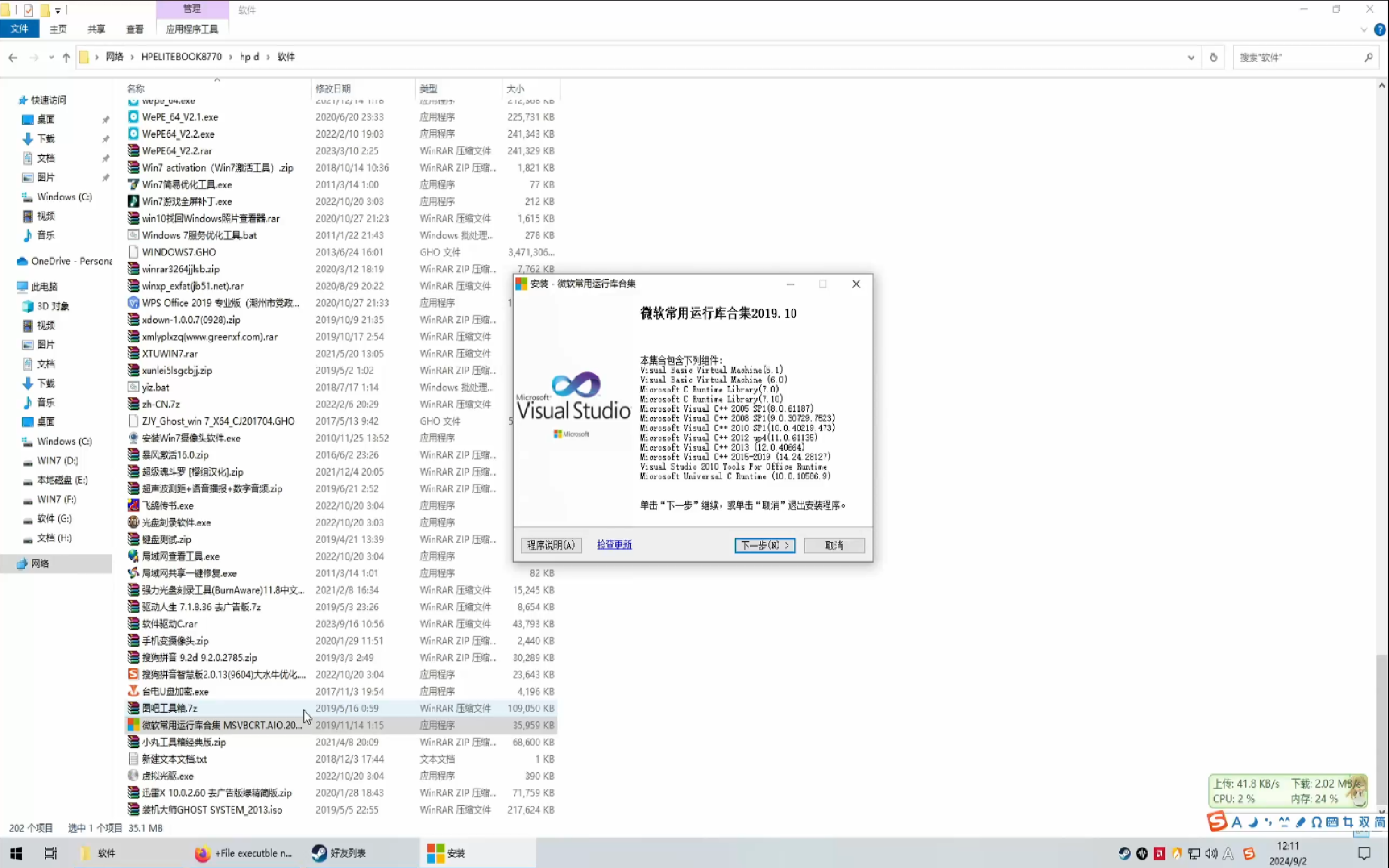Viewport: 1389px width, 868px height.
Task: Click the volume speaker tray icon
Action: click(x=1211, y=854)
